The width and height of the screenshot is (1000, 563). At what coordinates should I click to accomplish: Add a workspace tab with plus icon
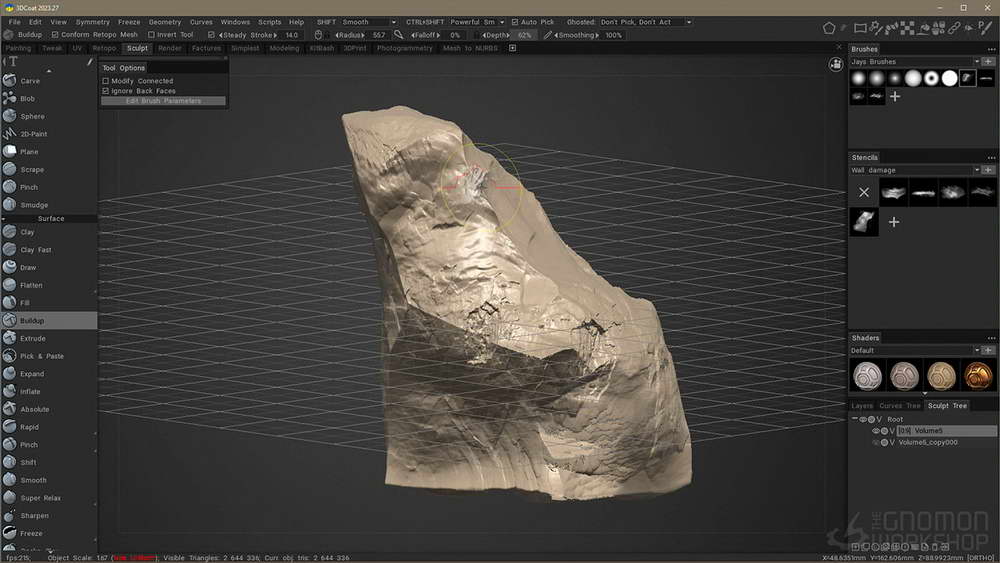coord(512,48)
